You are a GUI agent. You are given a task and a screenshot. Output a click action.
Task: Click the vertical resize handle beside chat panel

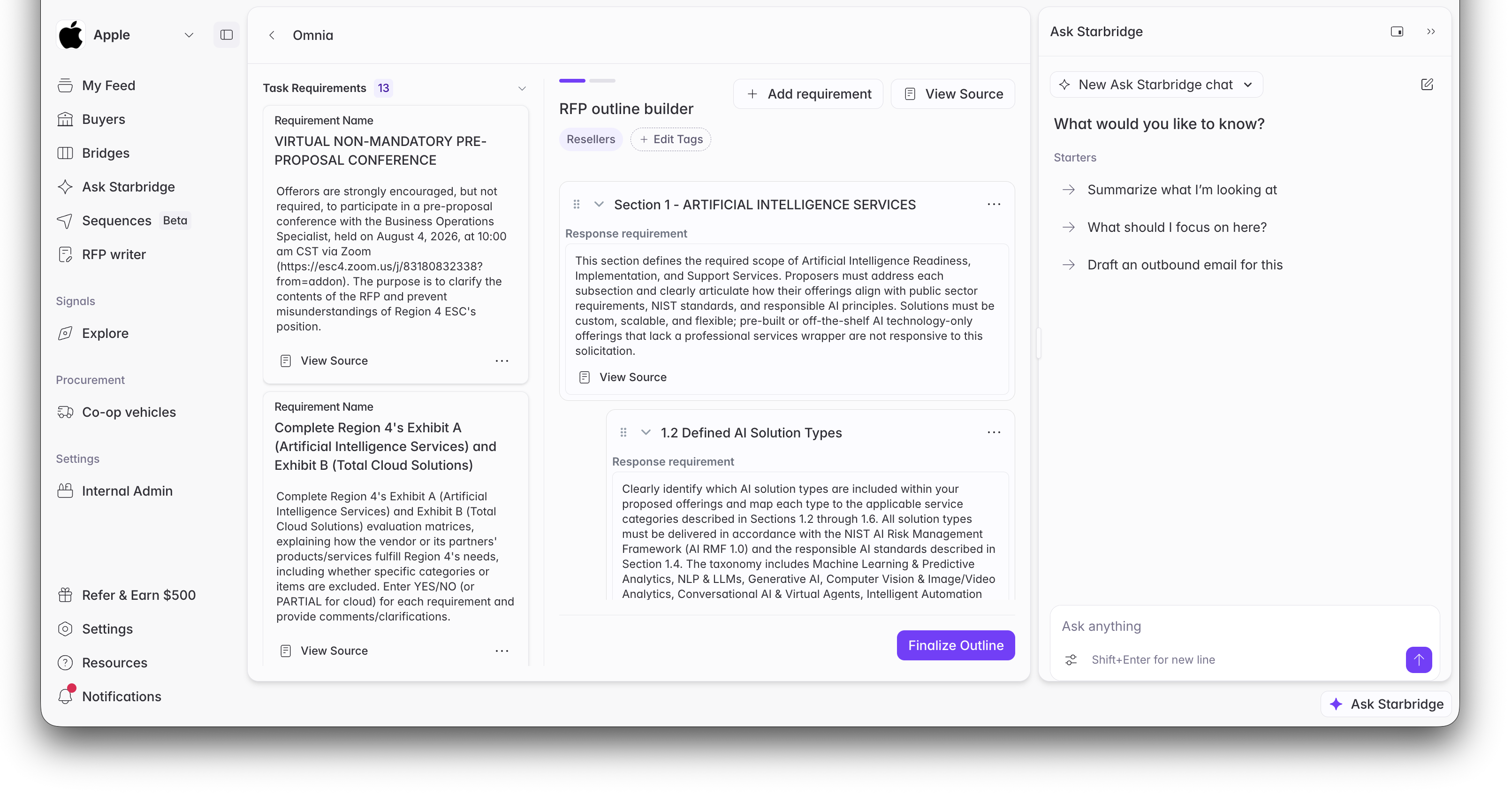pos(1038,344)
